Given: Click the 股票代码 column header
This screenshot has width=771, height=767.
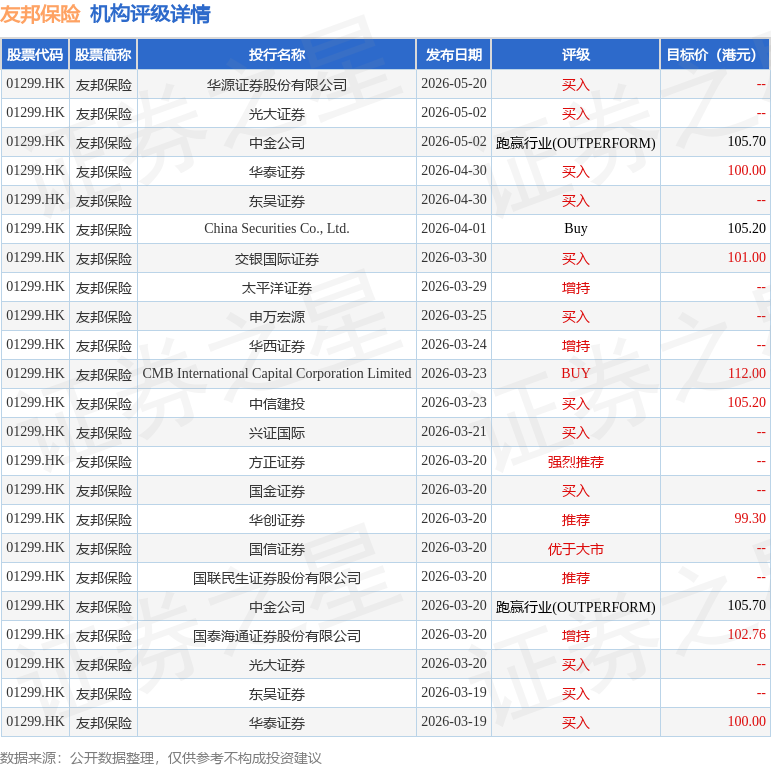Looking at the screenshot, I should [35, 55].
